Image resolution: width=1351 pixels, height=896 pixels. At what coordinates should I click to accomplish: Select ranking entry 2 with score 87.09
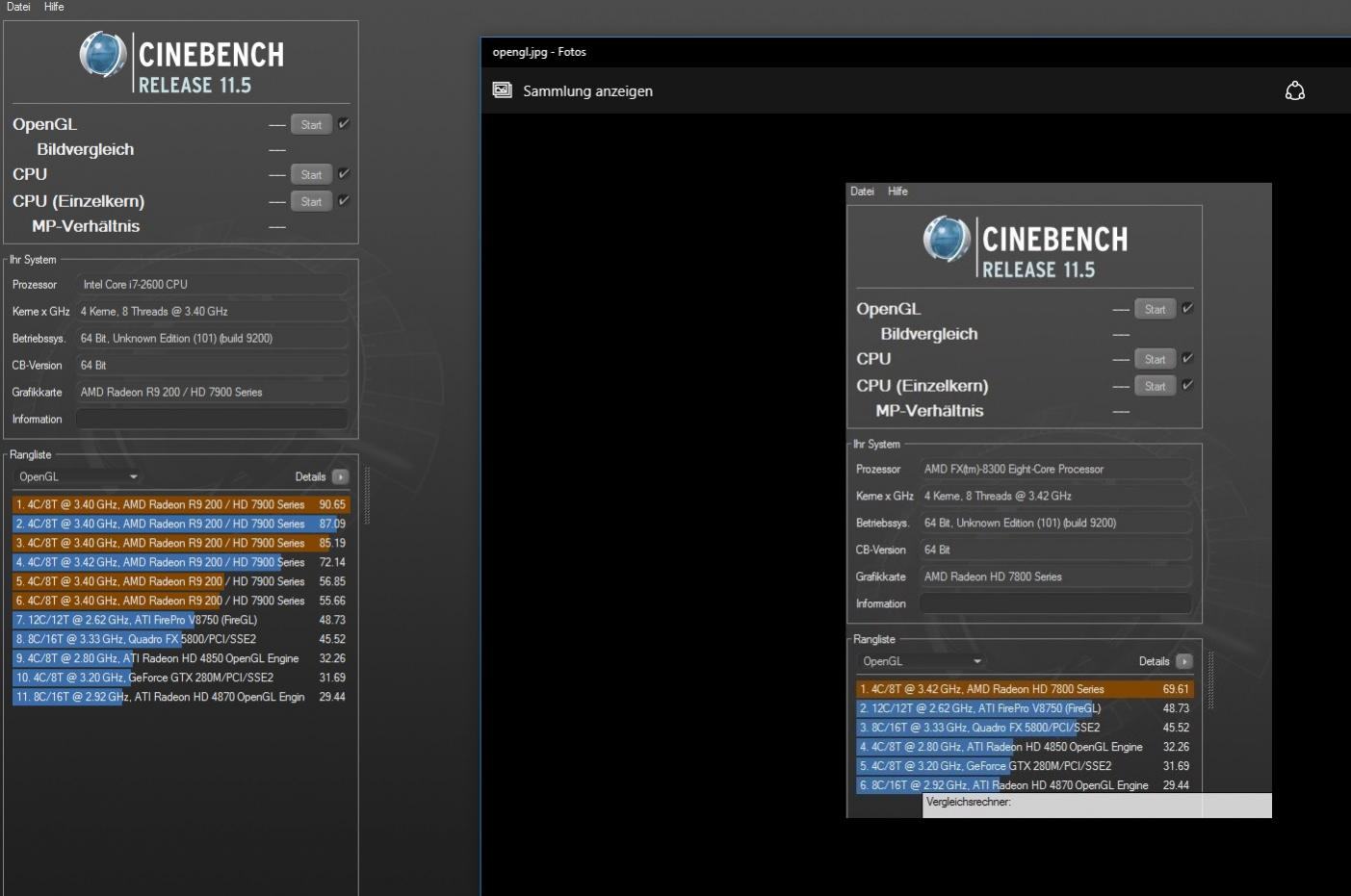point(181,524)
